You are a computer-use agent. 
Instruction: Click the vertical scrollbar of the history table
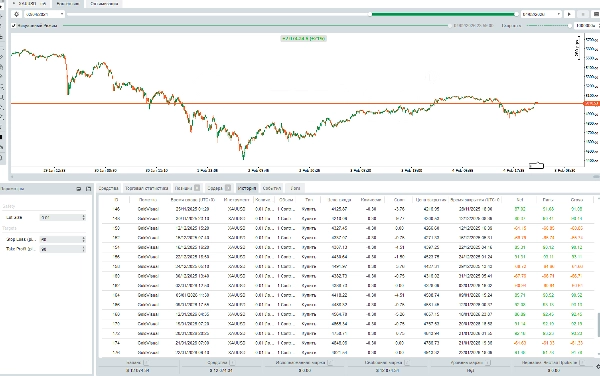pos(598,325)
